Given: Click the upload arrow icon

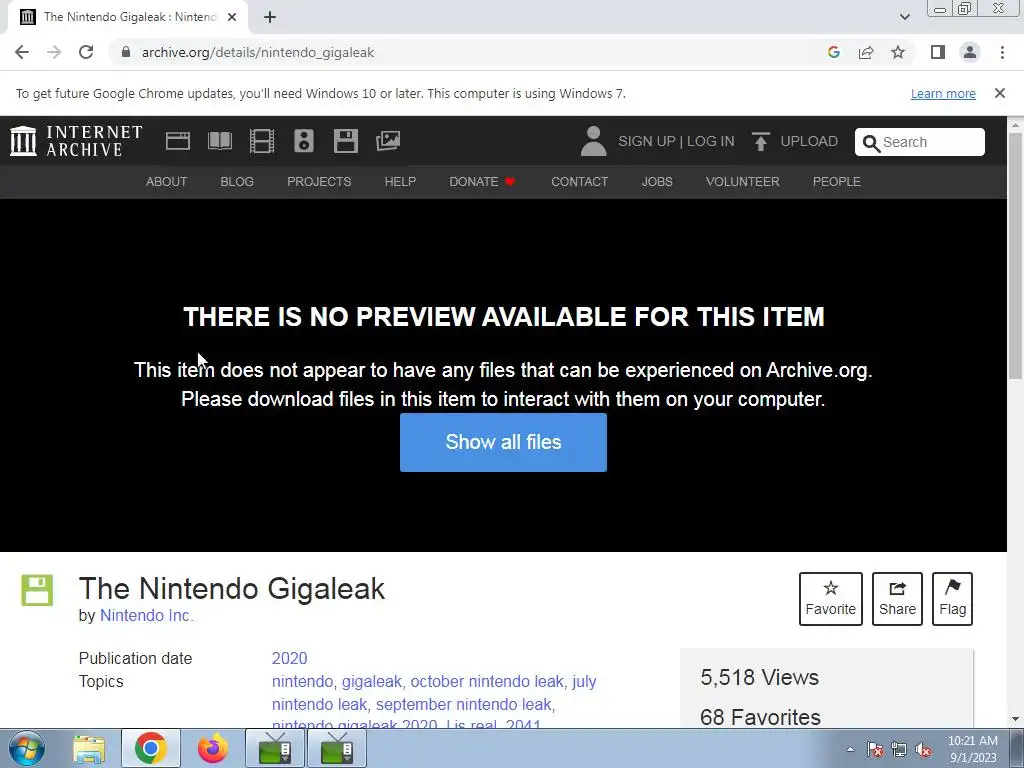Looking at the screenshot, I should tap(760, 141).
